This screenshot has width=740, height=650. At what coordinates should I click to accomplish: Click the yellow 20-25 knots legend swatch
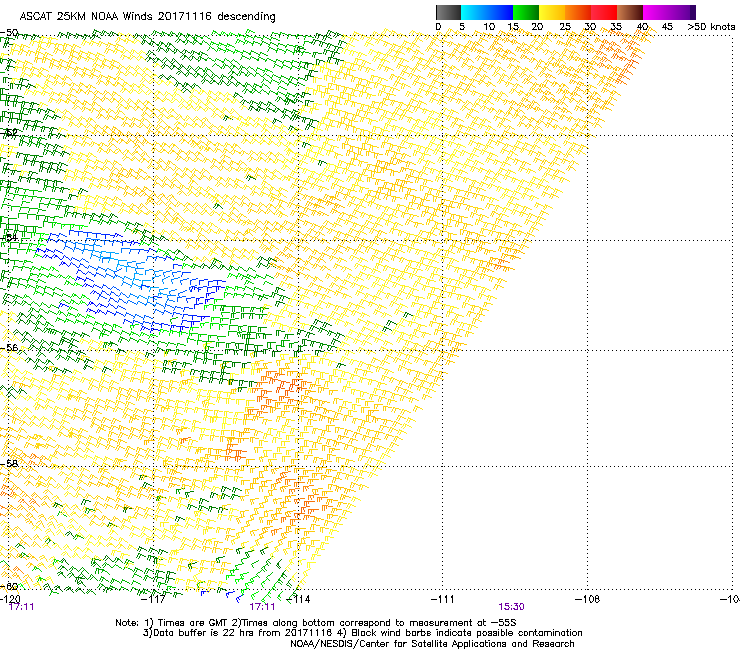tap(552, 12)
